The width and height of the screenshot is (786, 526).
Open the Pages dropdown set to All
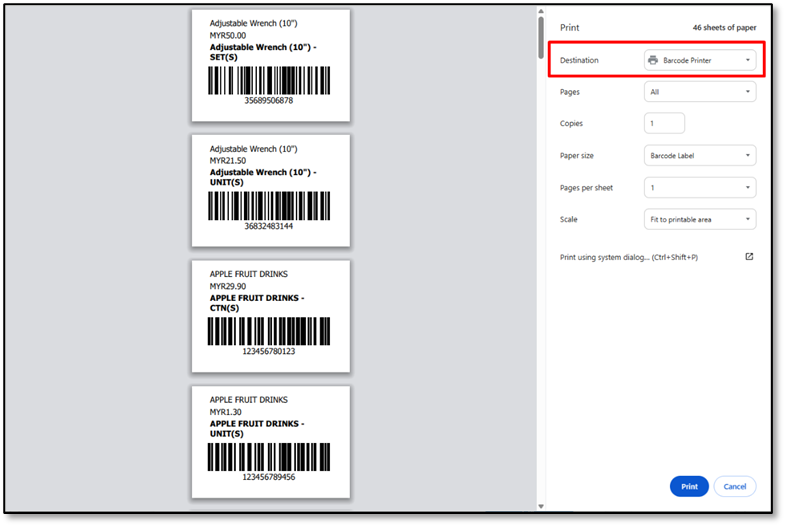[700, 92]
